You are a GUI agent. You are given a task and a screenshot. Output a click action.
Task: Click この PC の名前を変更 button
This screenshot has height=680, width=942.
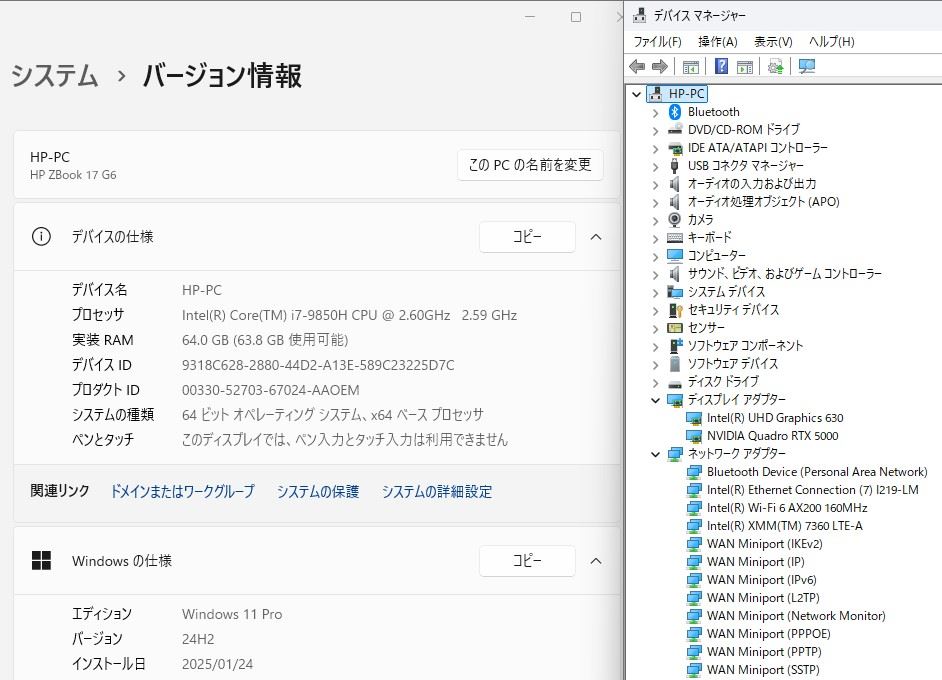(530, 165)
